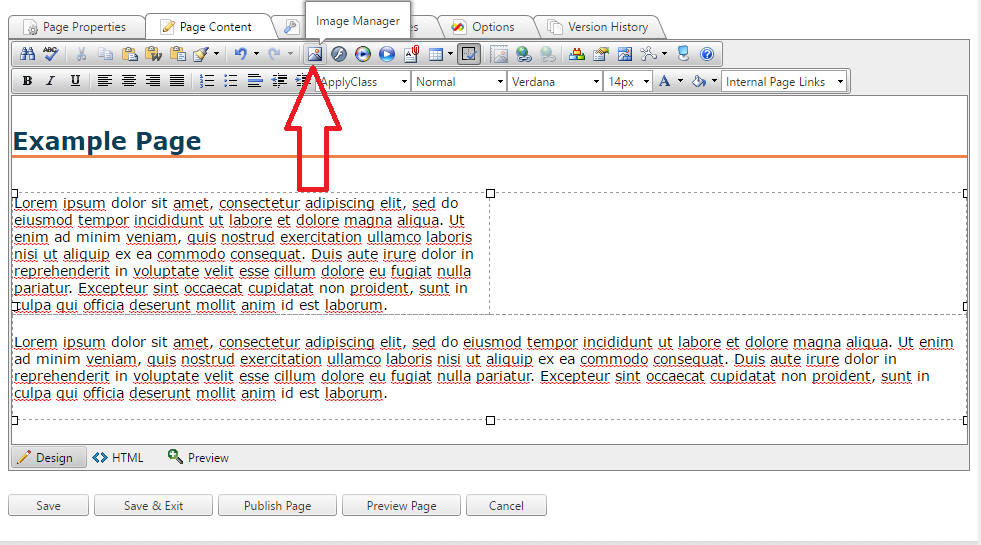This screenshot has width=981, height=545.
Task: Run the spell checker
Action: coord(50,55)
